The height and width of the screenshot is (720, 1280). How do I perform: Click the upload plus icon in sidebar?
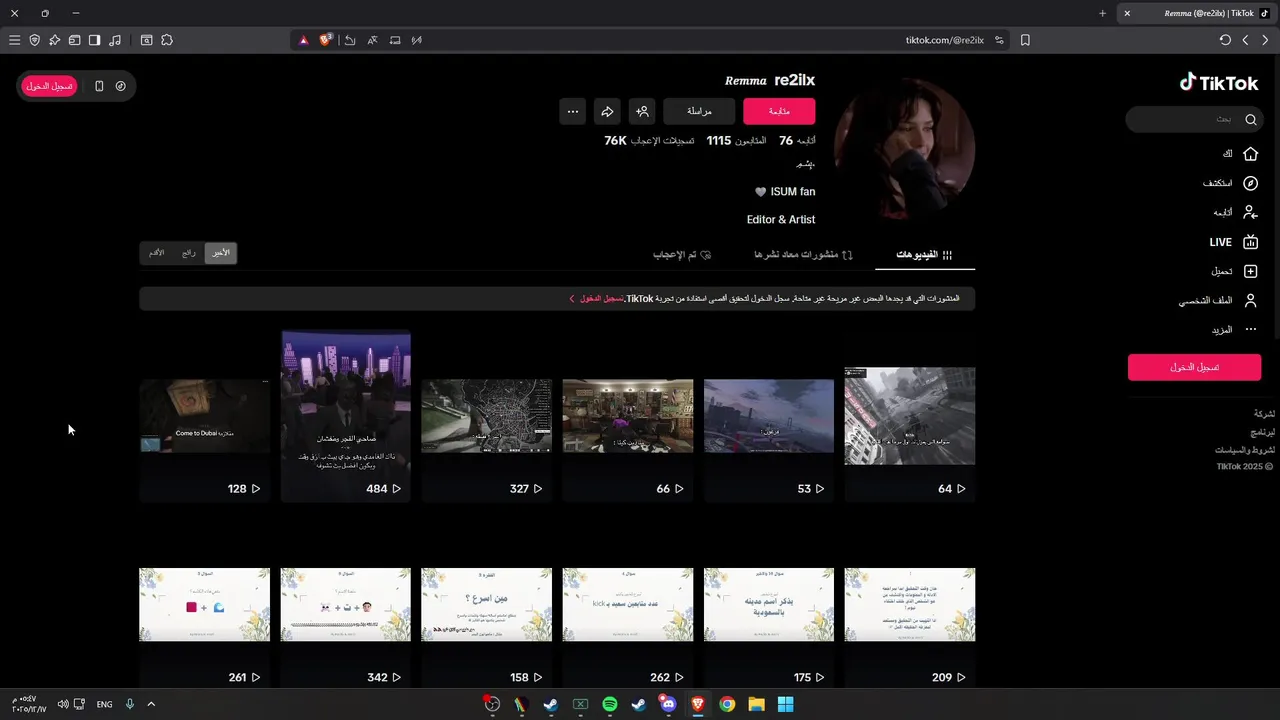tap(1250, 271)
